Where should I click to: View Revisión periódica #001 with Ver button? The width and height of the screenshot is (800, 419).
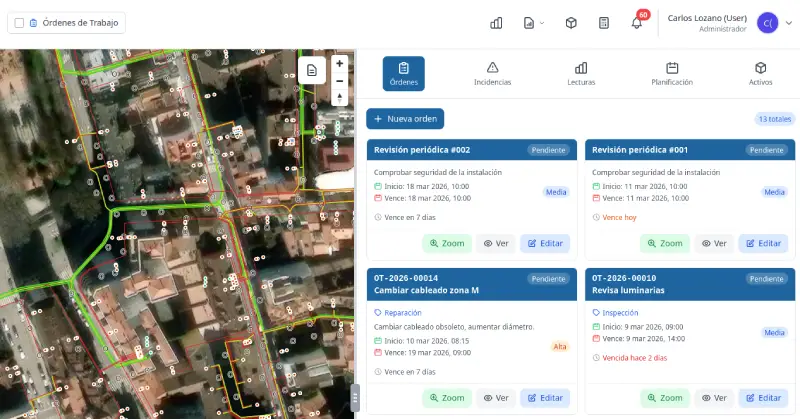point(714,243)
